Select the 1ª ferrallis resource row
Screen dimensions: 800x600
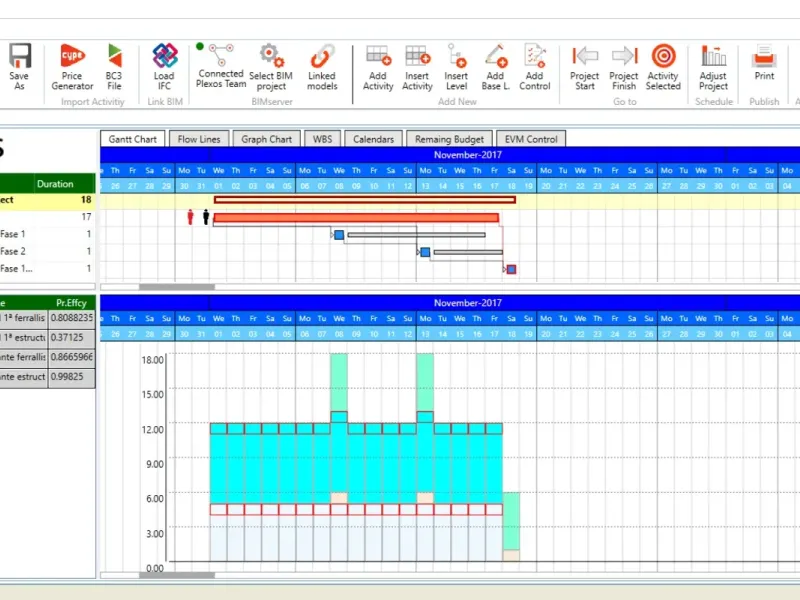coord(47,318)
